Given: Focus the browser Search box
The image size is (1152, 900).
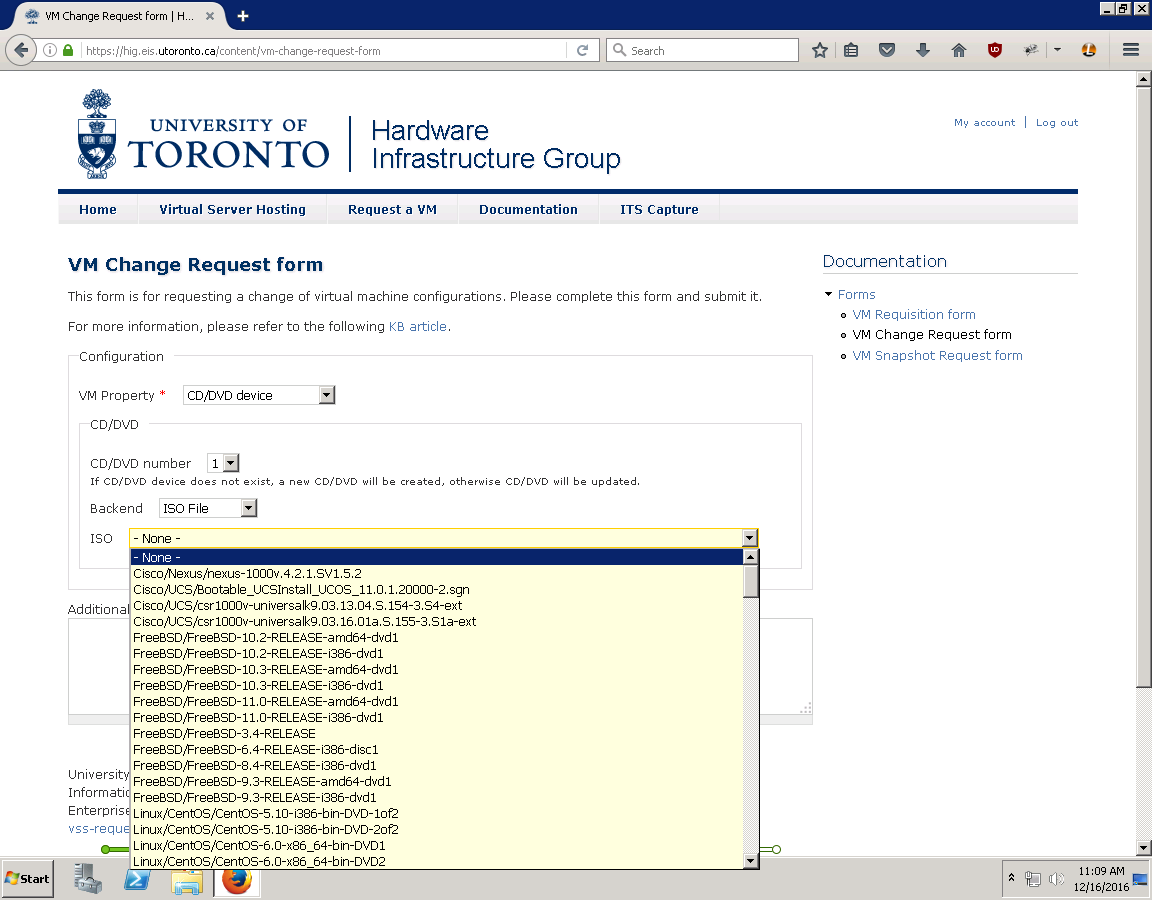Looking at the screenshot, I should [x=702, y=50].
